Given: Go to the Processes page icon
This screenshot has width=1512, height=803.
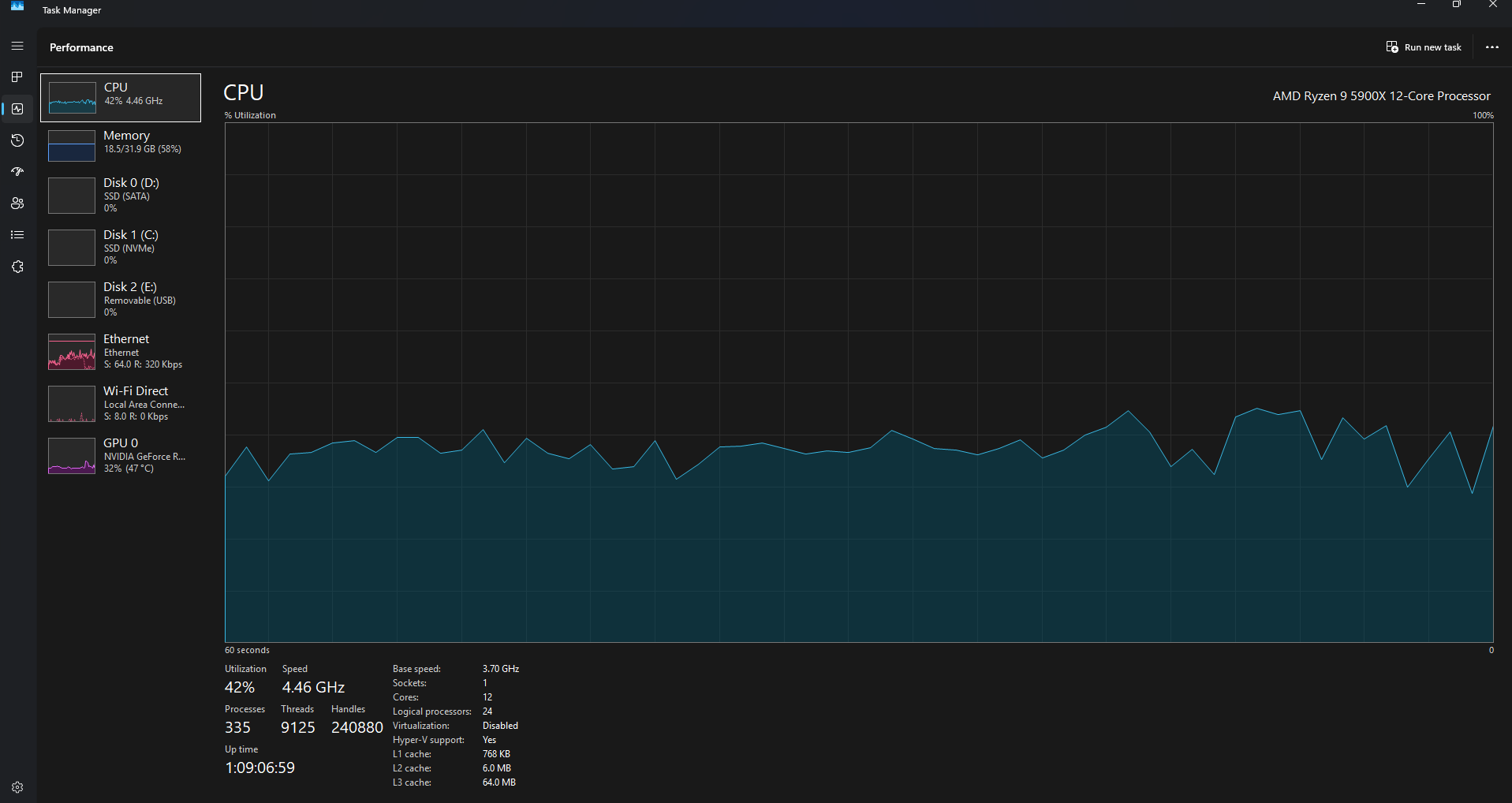Looking at the screenshot, I should coord(17,77).
